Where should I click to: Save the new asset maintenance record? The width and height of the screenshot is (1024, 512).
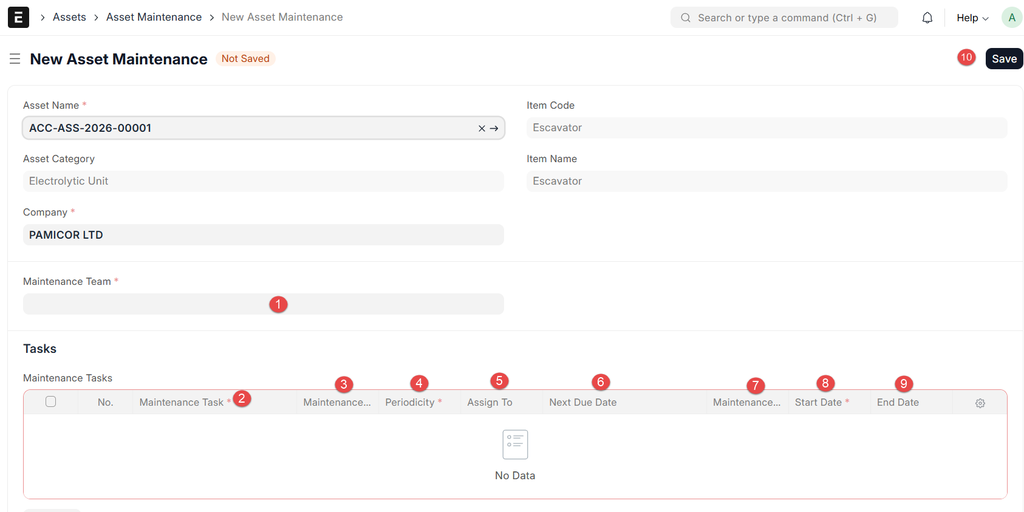1004,59
